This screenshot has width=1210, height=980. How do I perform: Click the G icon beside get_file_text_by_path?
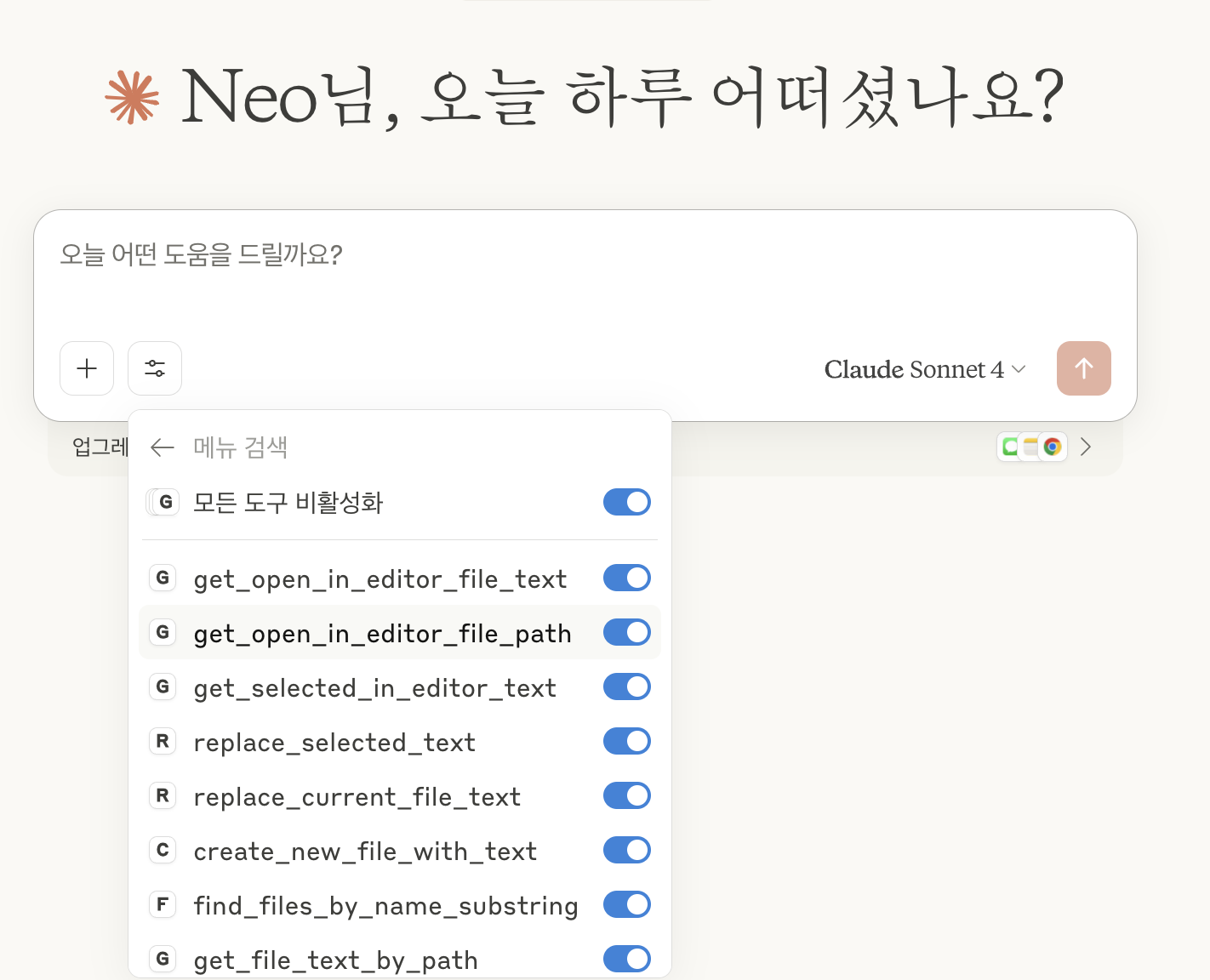(x=163, y=960)
